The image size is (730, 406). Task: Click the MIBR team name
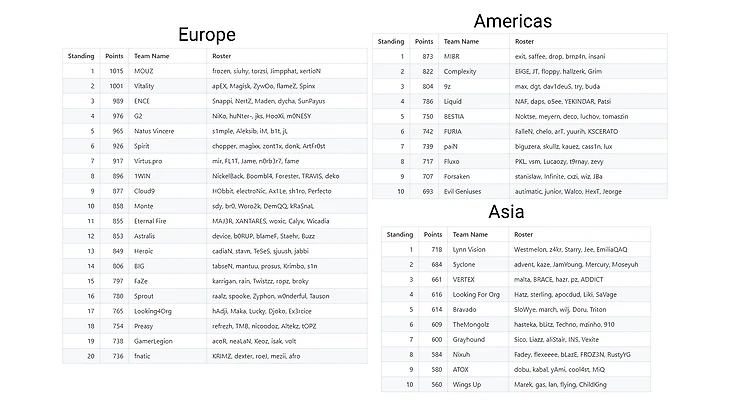pos(453,57)
